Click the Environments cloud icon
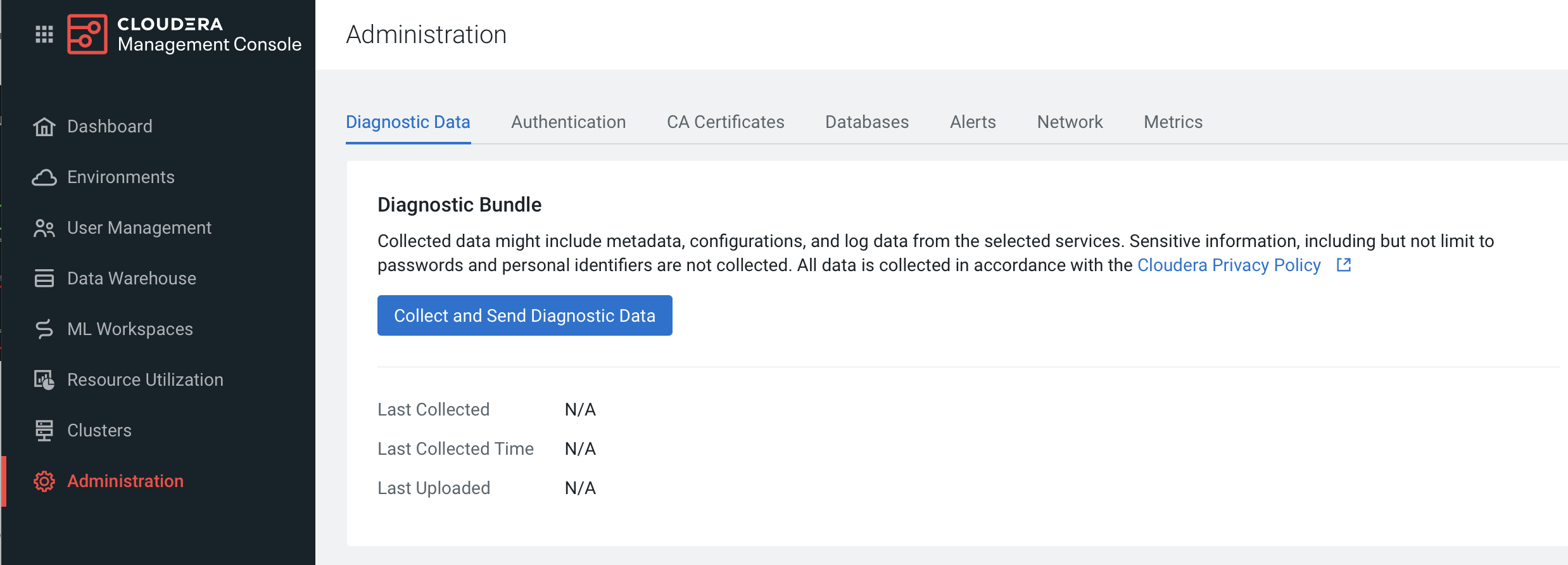This screenshot has height=565, width=1568. (x=44, y=177)
